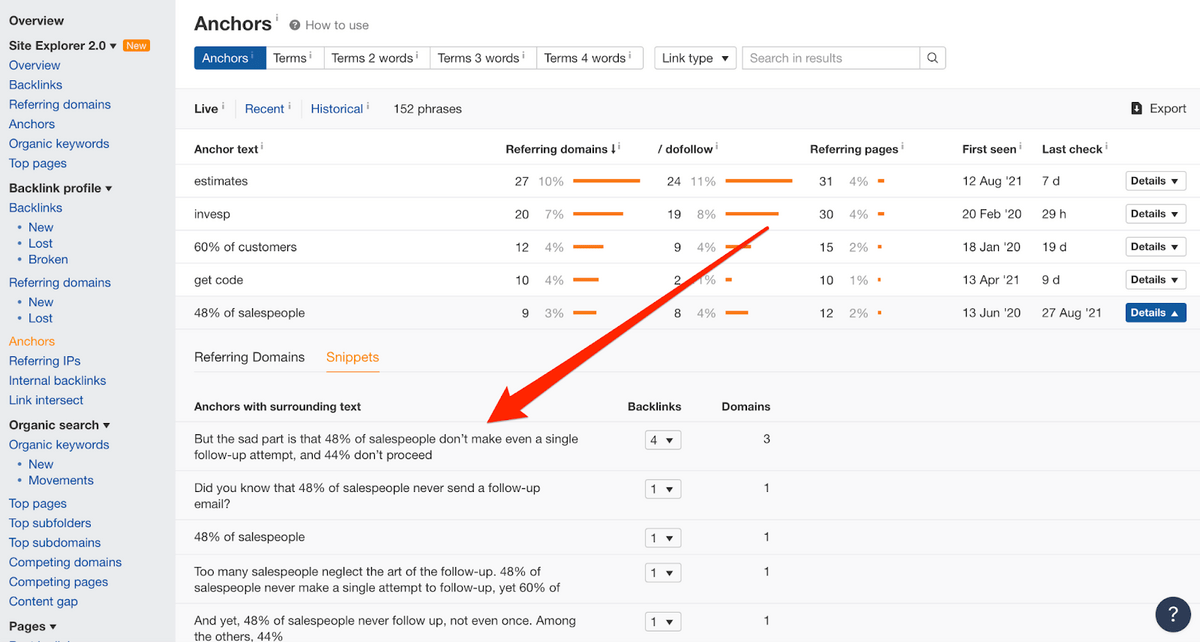Click the Search in results field
The image size is (1200, 642).
830,58
